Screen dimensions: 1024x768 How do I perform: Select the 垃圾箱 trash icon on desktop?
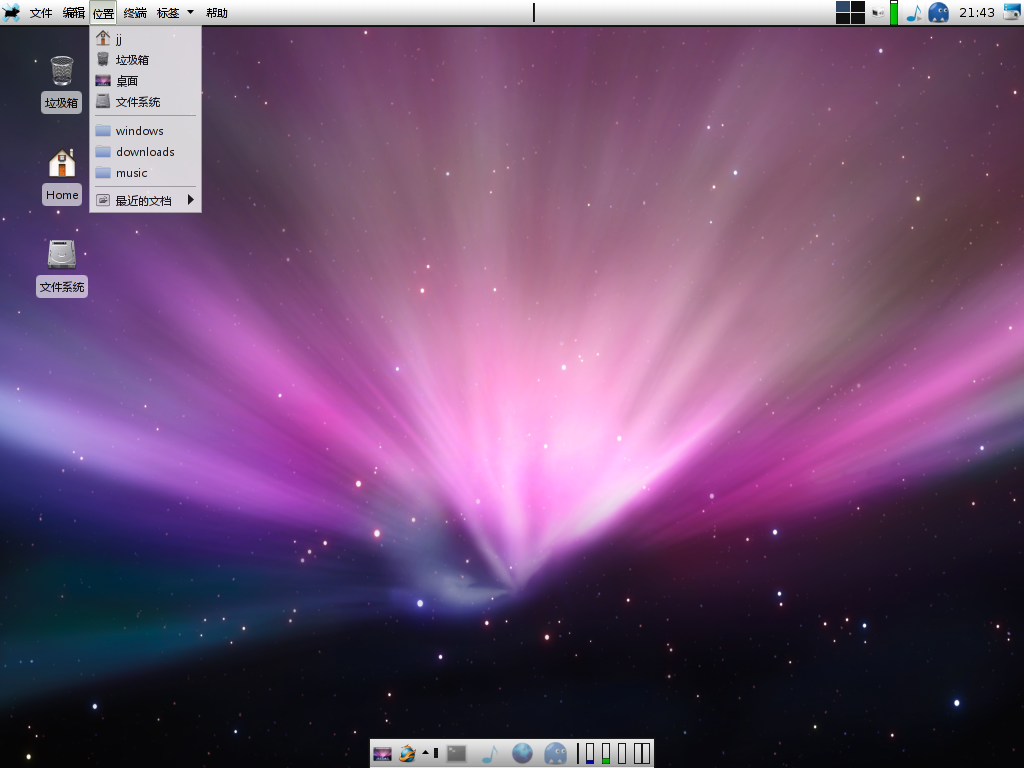[62, 71]
